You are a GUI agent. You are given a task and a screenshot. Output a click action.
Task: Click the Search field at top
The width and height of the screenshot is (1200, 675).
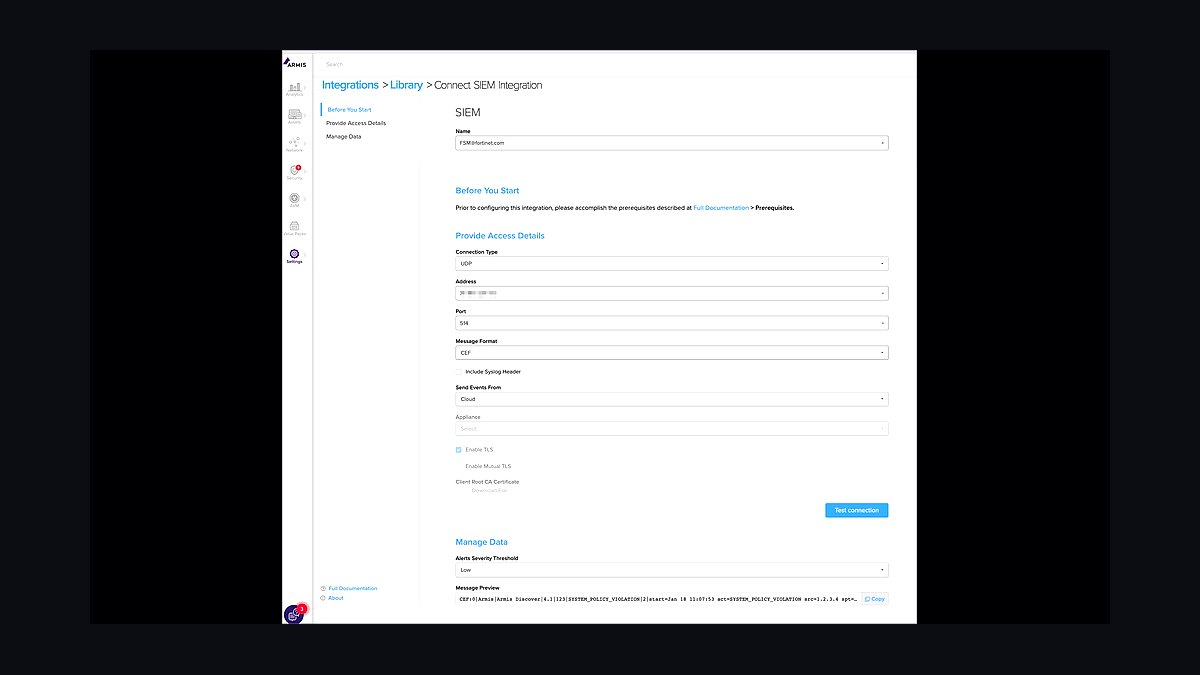pos(334,64)
